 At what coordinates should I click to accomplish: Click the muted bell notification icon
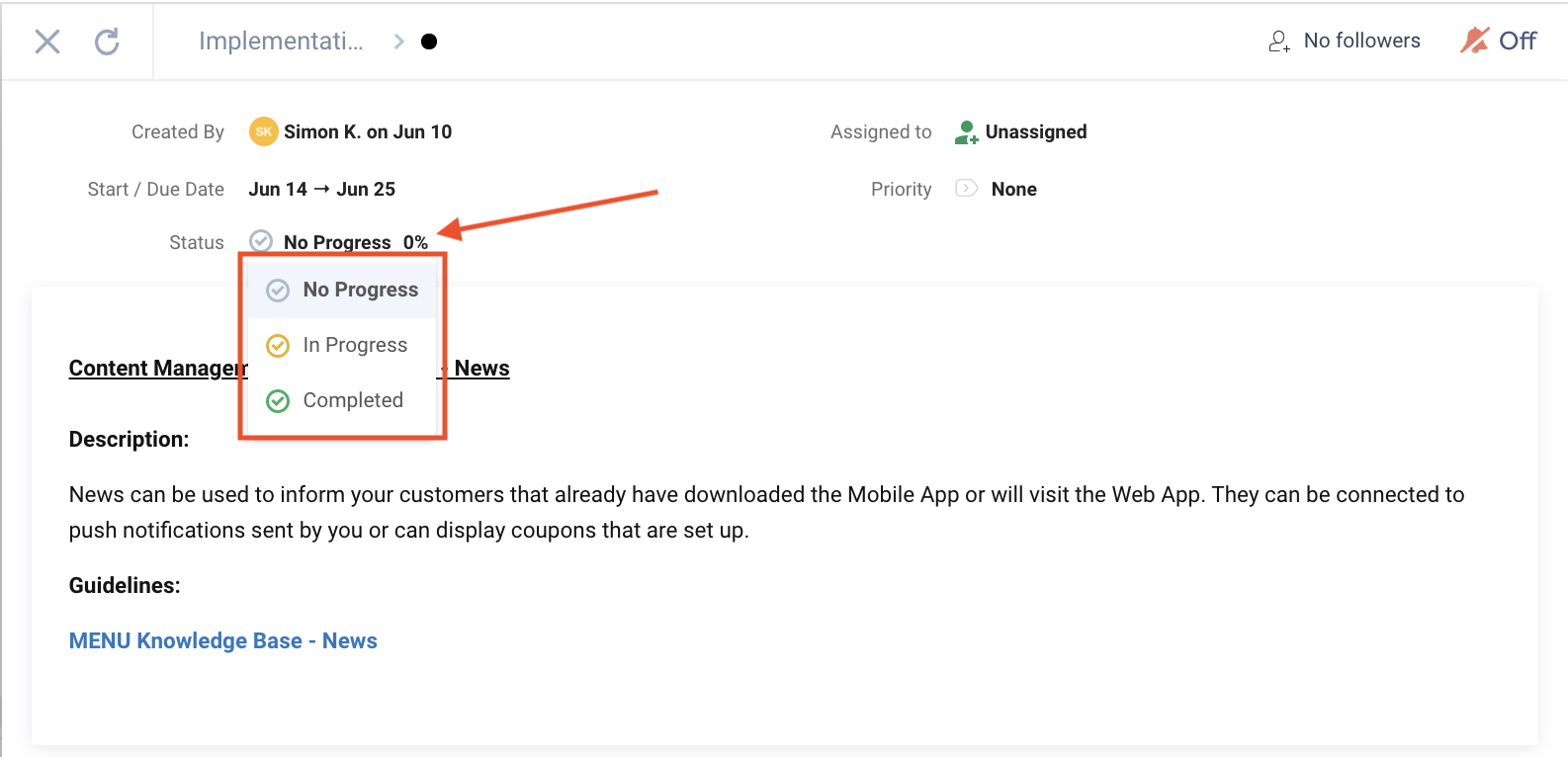tap(1475, 41)
